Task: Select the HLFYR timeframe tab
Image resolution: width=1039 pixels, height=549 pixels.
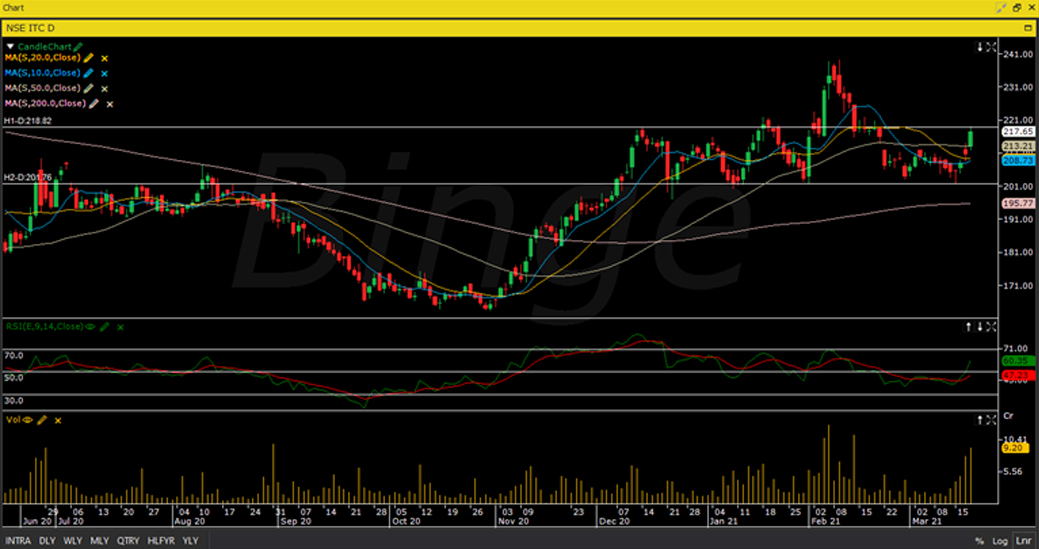Action: pos(161,541)
